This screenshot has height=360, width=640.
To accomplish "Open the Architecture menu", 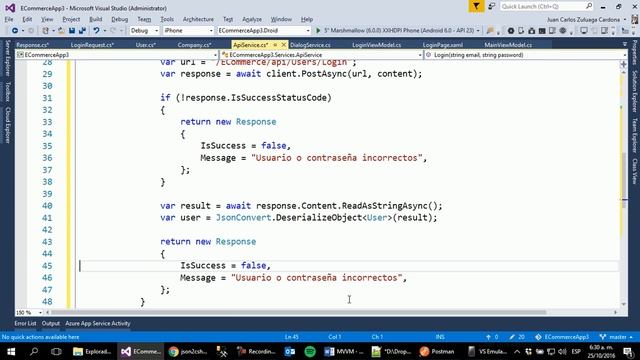I will [198, 19].
